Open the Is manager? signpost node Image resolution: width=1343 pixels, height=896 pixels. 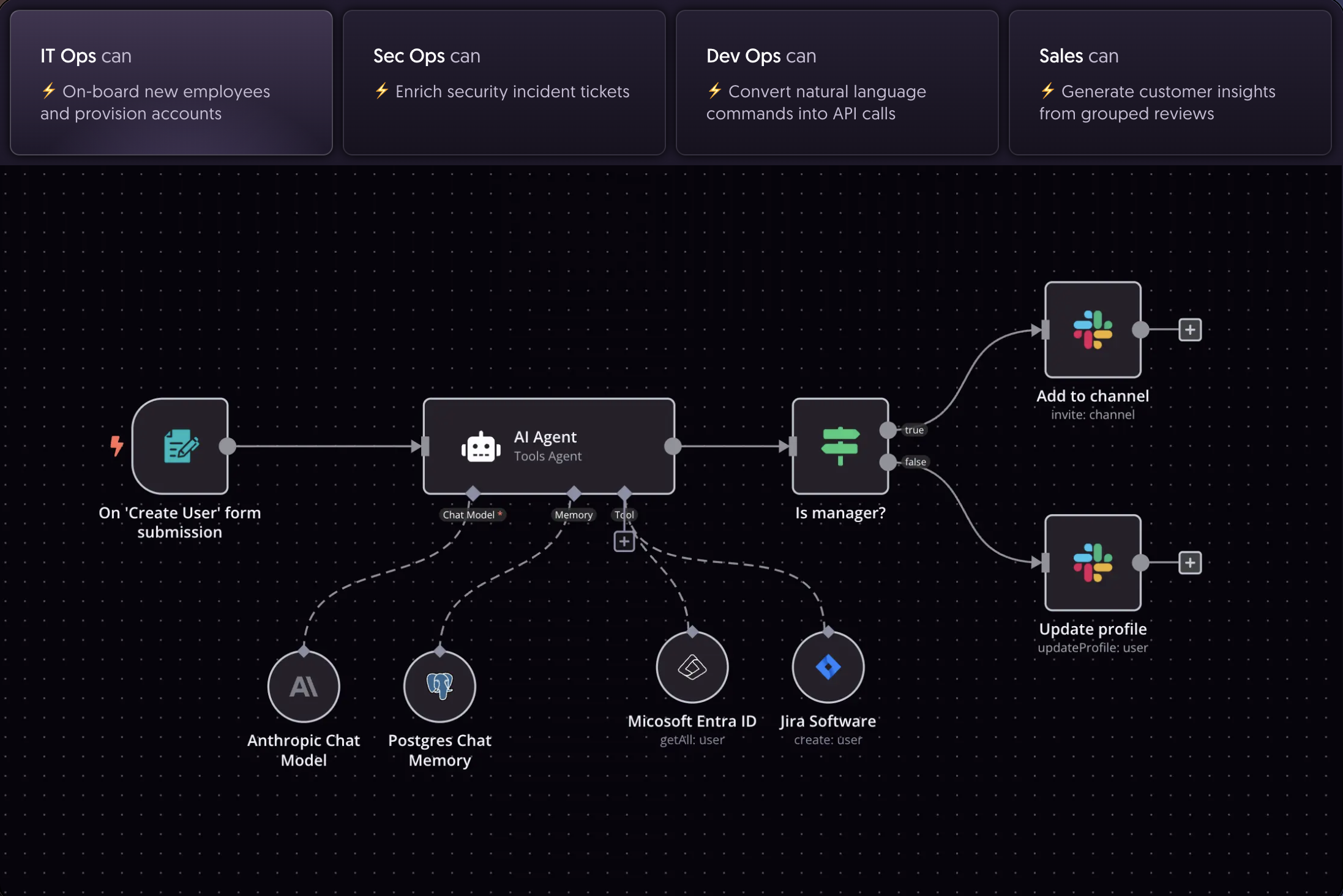840,446
